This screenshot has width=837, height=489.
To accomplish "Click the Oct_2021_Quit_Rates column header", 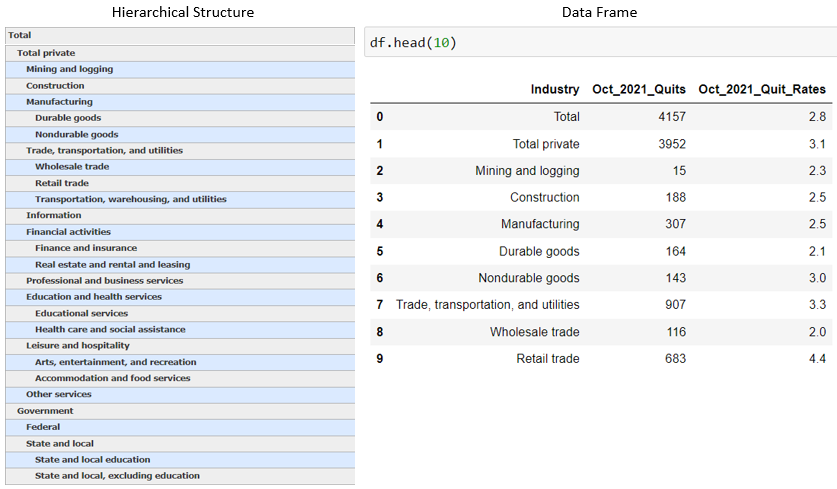I will coord(762,89).
